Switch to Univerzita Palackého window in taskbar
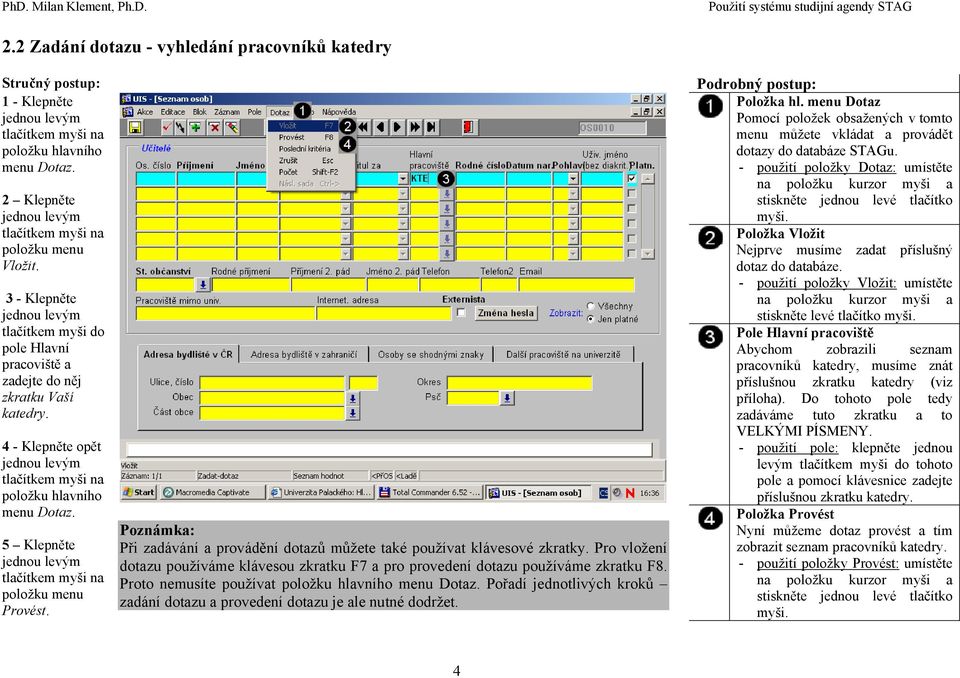Image resolution: width=960 pixels, height=678 pixels. 321,492
